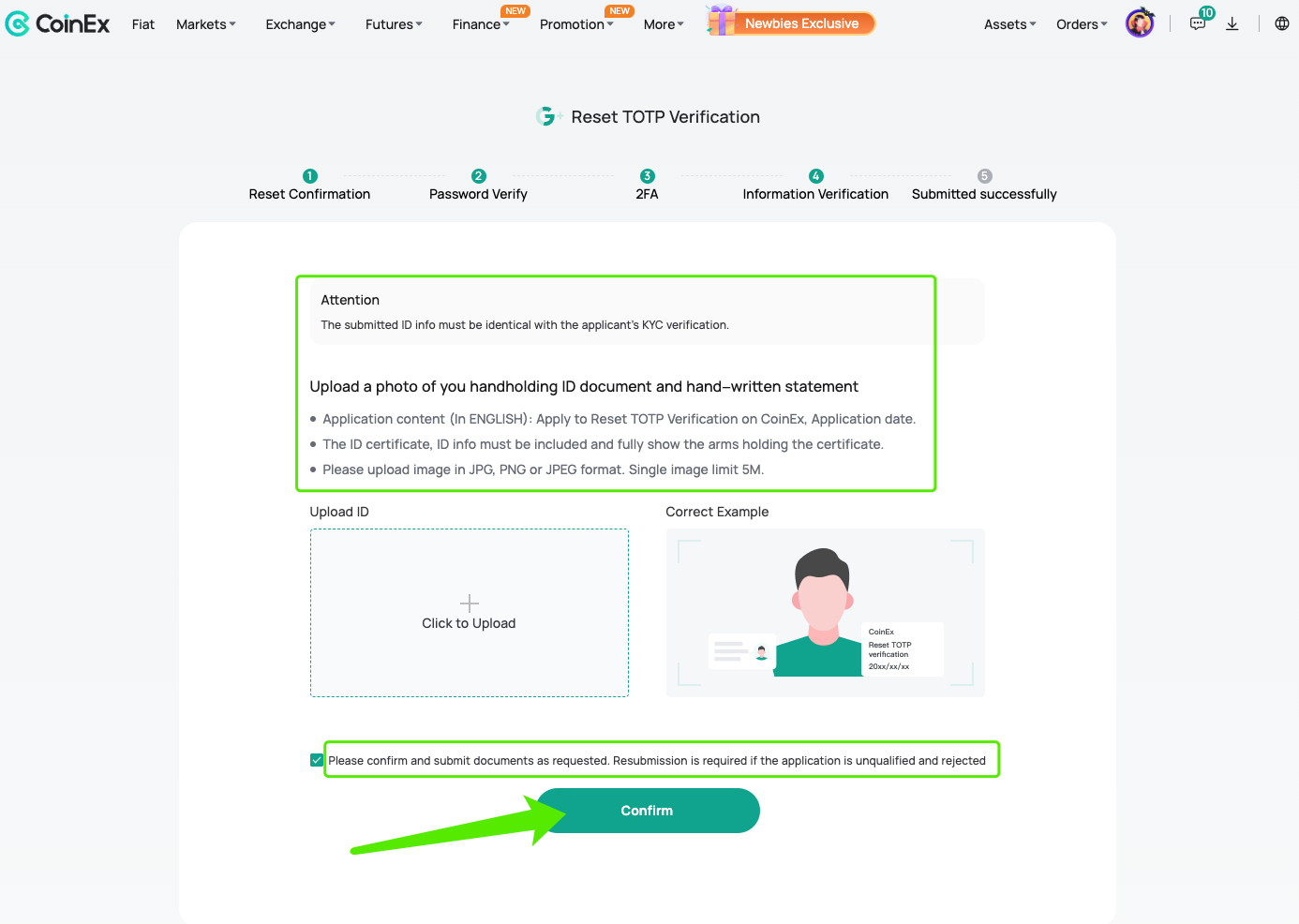Click the plus icon to upload ID
This screenshot has height=924, width=1299.
[470, 604]
